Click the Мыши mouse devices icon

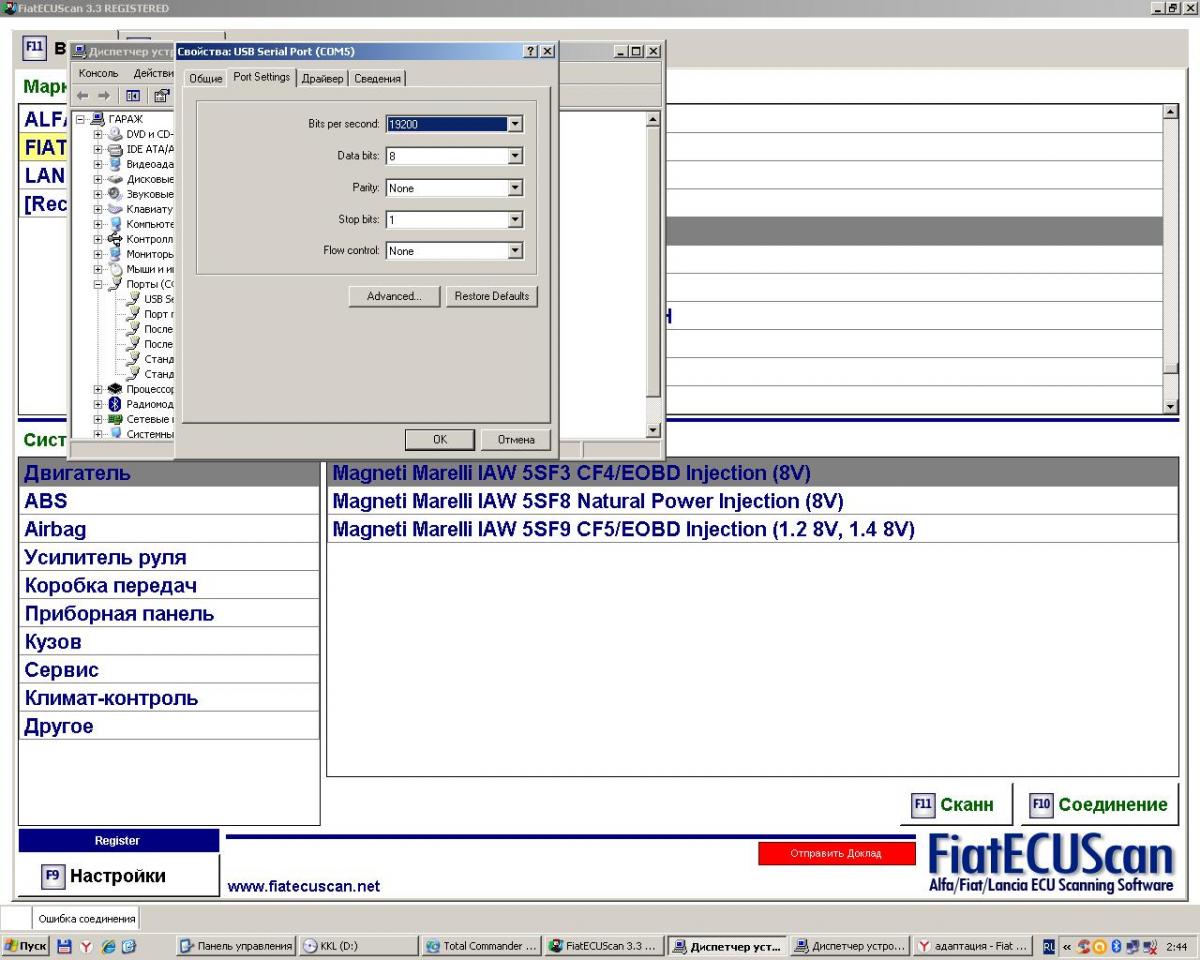(115, 269)
